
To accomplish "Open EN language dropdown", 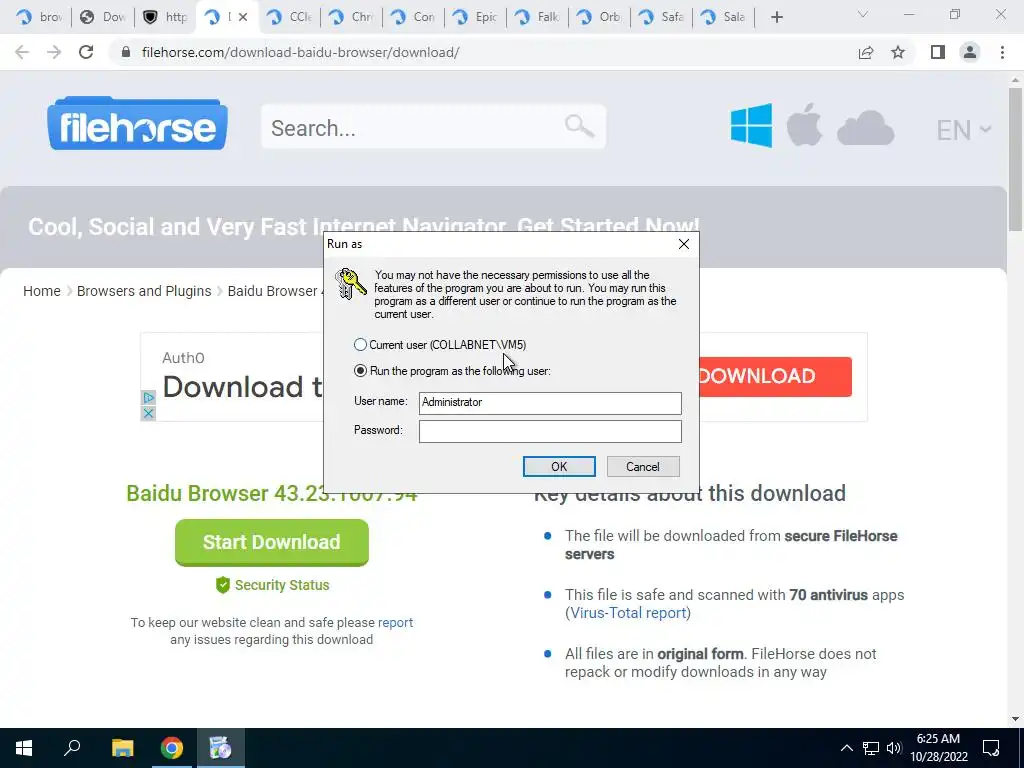I will [x=964, y=130].
